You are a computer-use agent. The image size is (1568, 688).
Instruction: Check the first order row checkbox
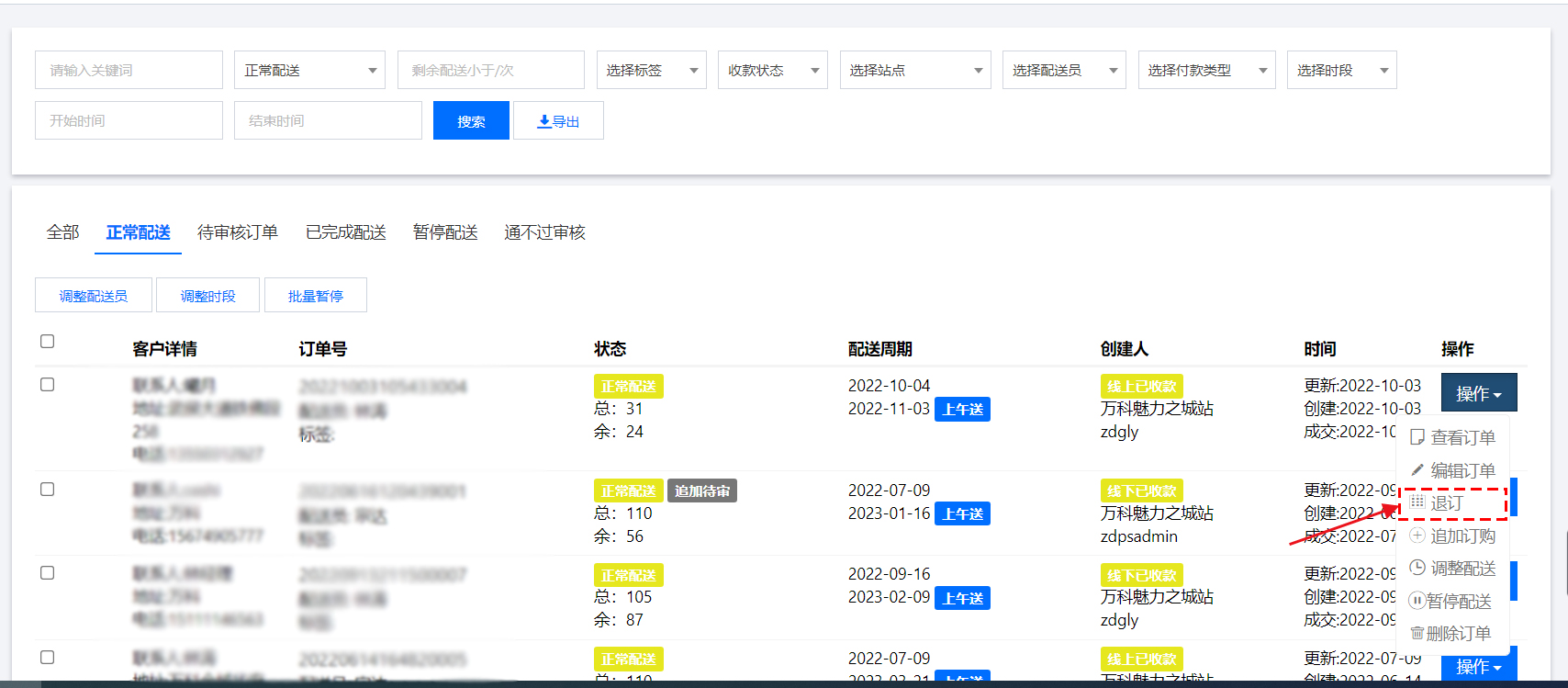click(48, 385)
